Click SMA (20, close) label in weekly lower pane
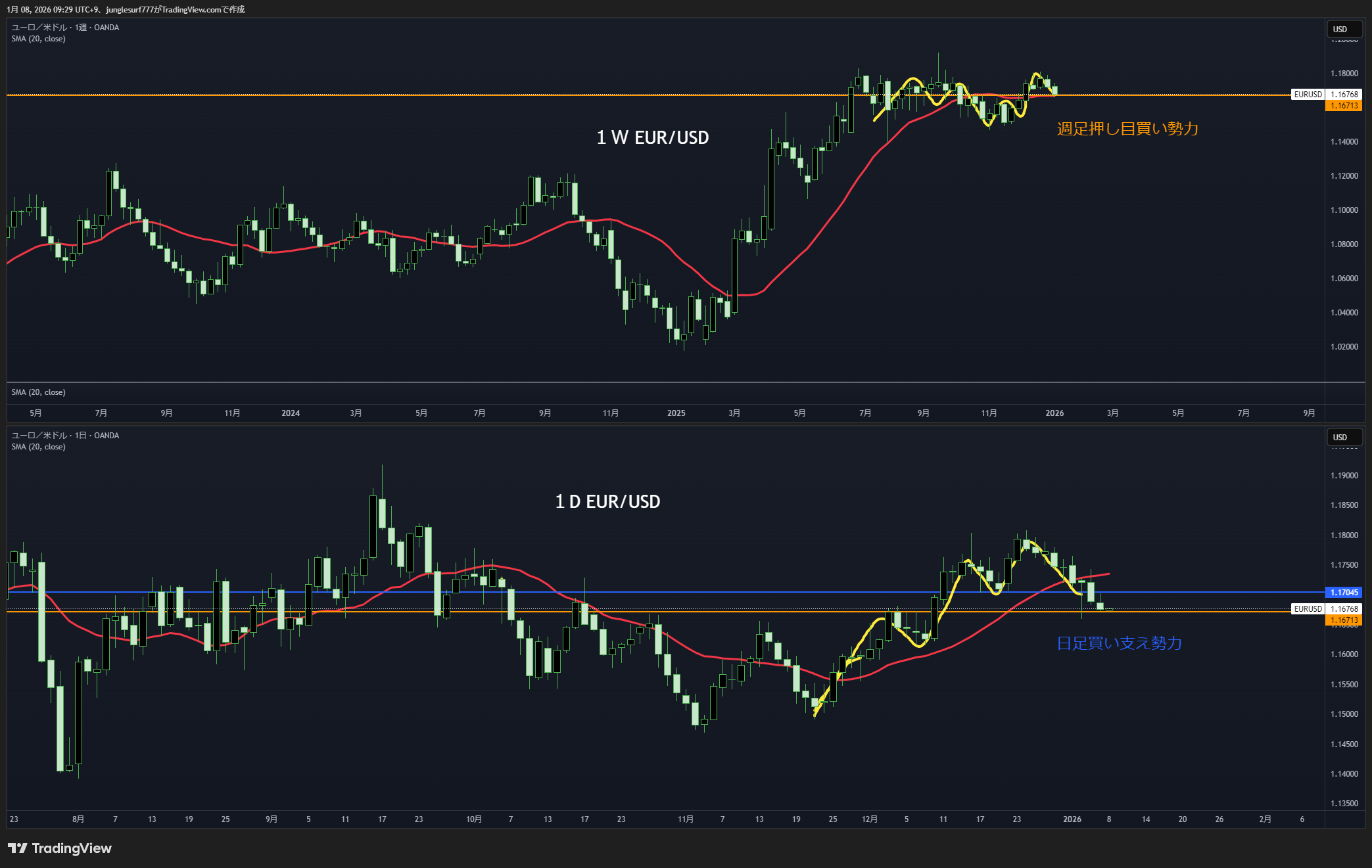 tap(38, 392)
